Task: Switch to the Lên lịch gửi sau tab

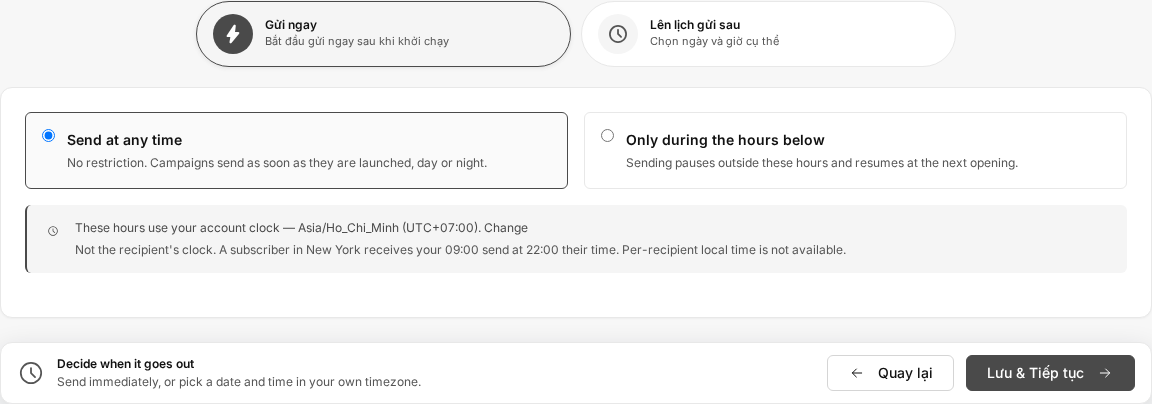Action: [x=768, y=34]
